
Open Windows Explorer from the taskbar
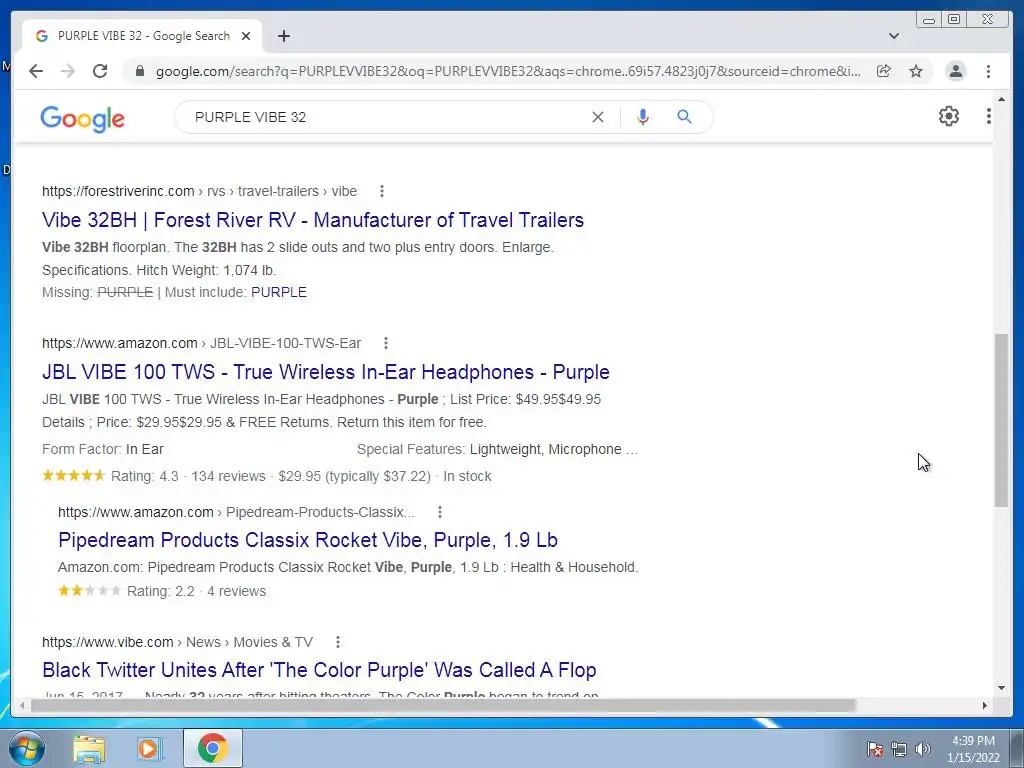(89, 748)
